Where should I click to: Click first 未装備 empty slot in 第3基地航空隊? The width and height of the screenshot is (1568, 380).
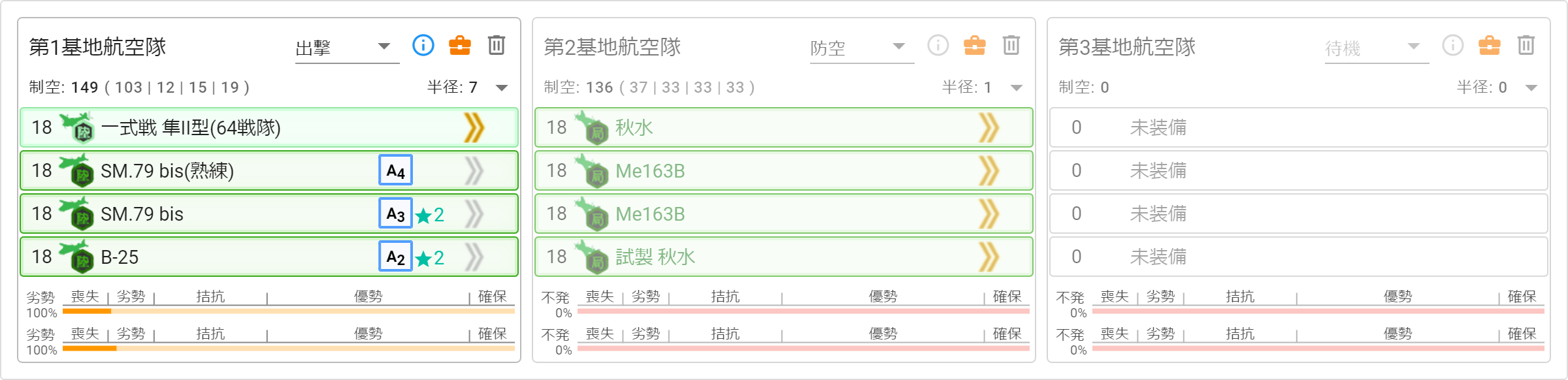(1298, 128)
